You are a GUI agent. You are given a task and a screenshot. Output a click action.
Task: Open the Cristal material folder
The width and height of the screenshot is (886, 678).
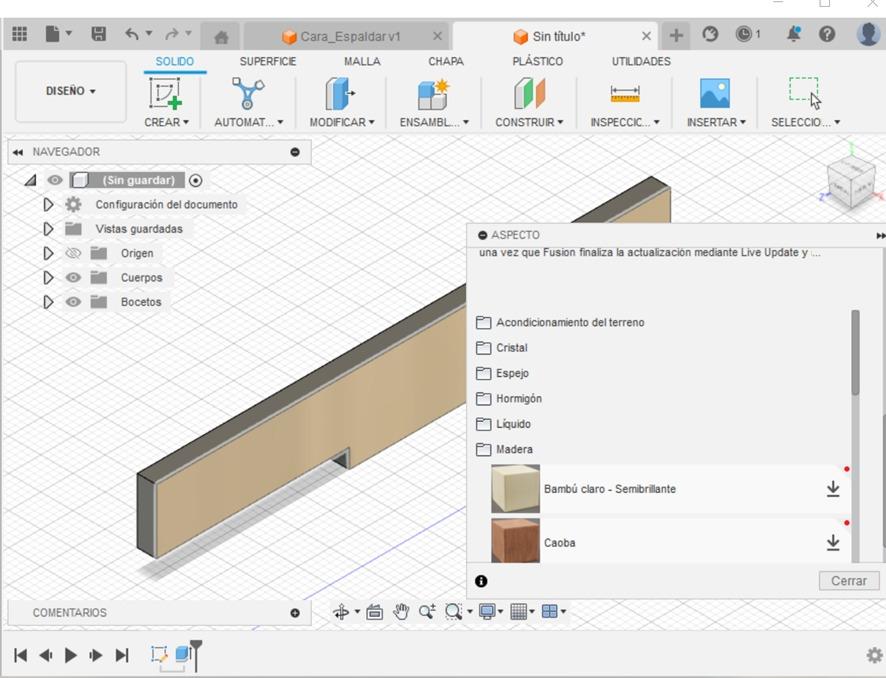tap(502, 347)
